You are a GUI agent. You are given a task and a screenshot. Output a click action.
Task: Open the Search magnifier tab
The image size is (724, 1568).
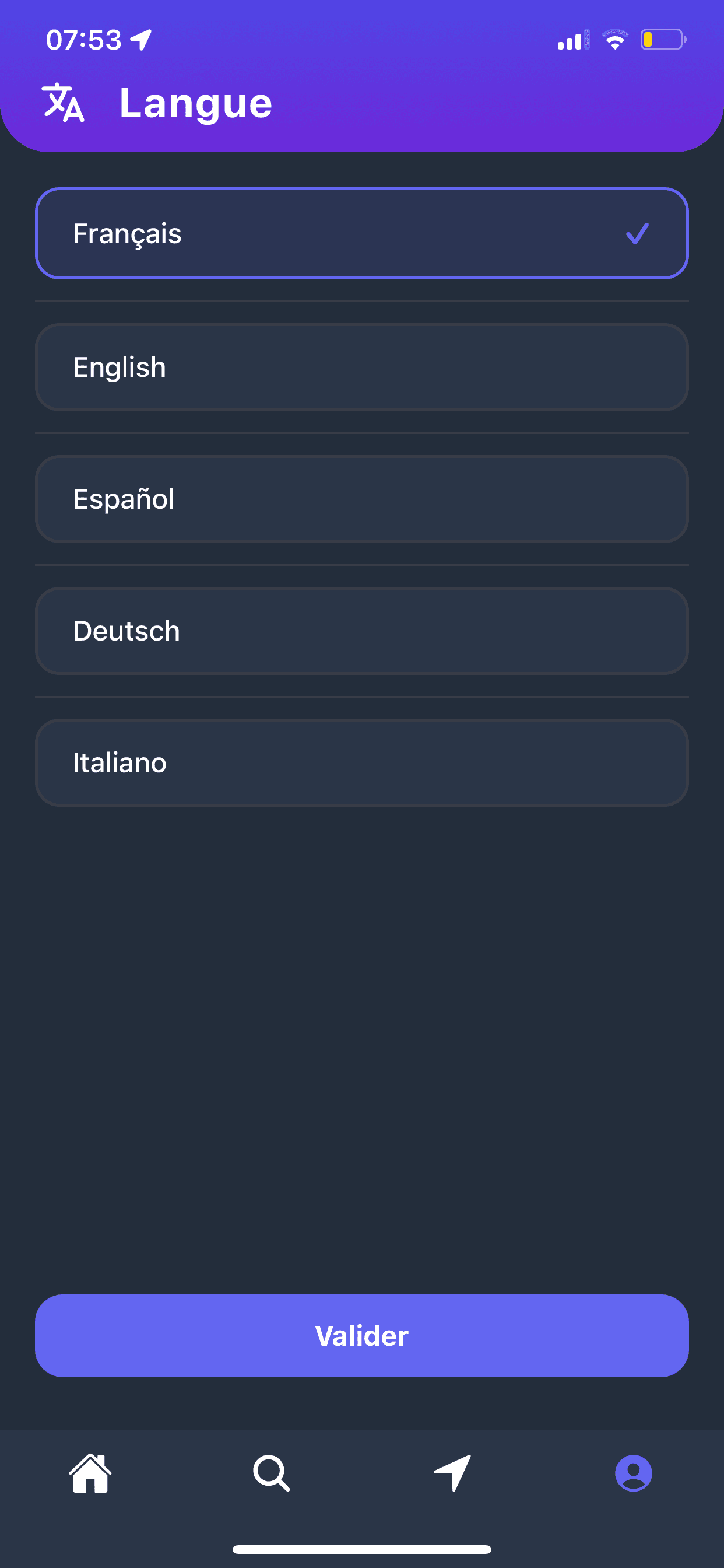click(x=271, y=1473)
